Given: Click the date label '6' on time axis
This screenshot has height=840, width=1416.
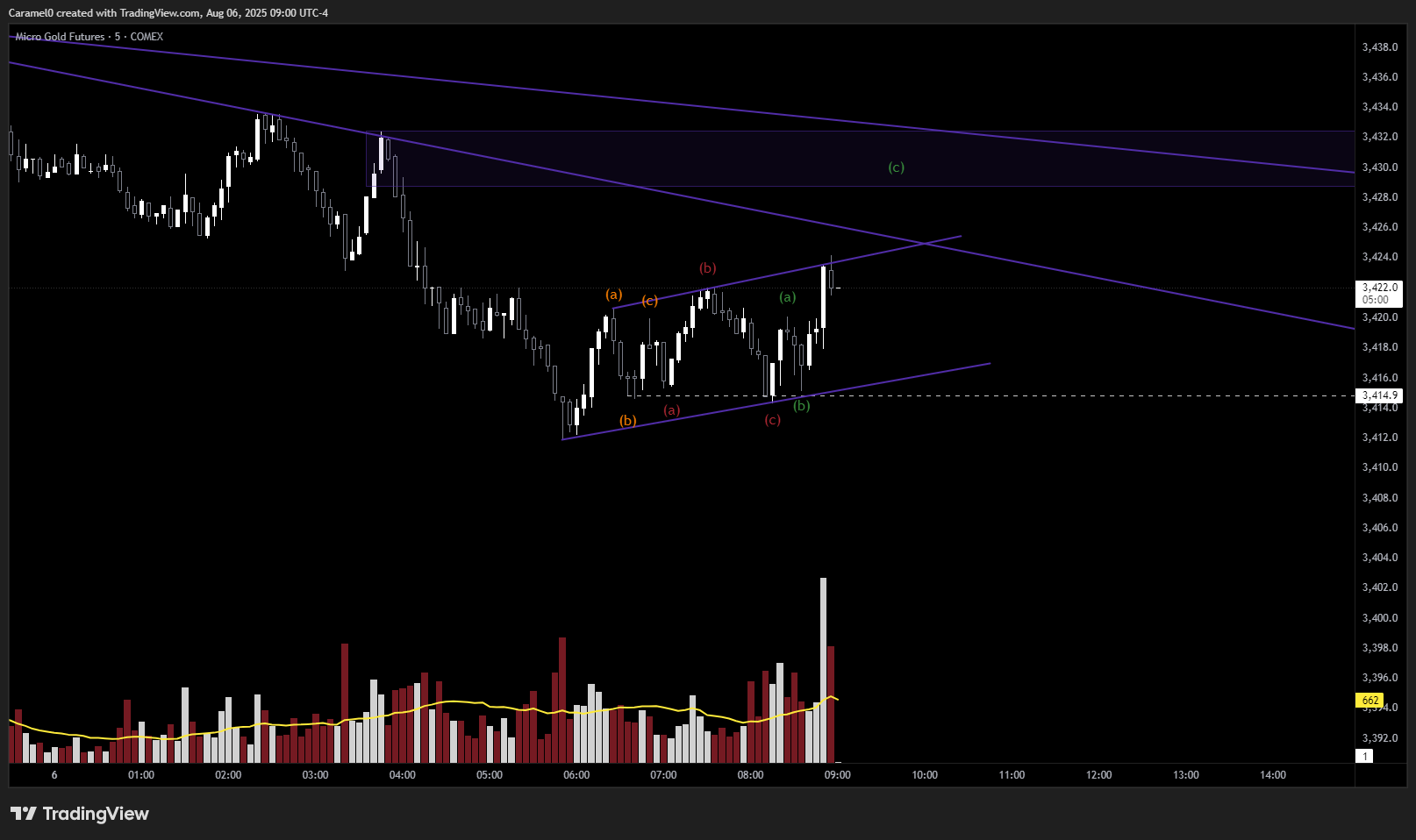Looking at the screenshot, I should coord(54,775).
